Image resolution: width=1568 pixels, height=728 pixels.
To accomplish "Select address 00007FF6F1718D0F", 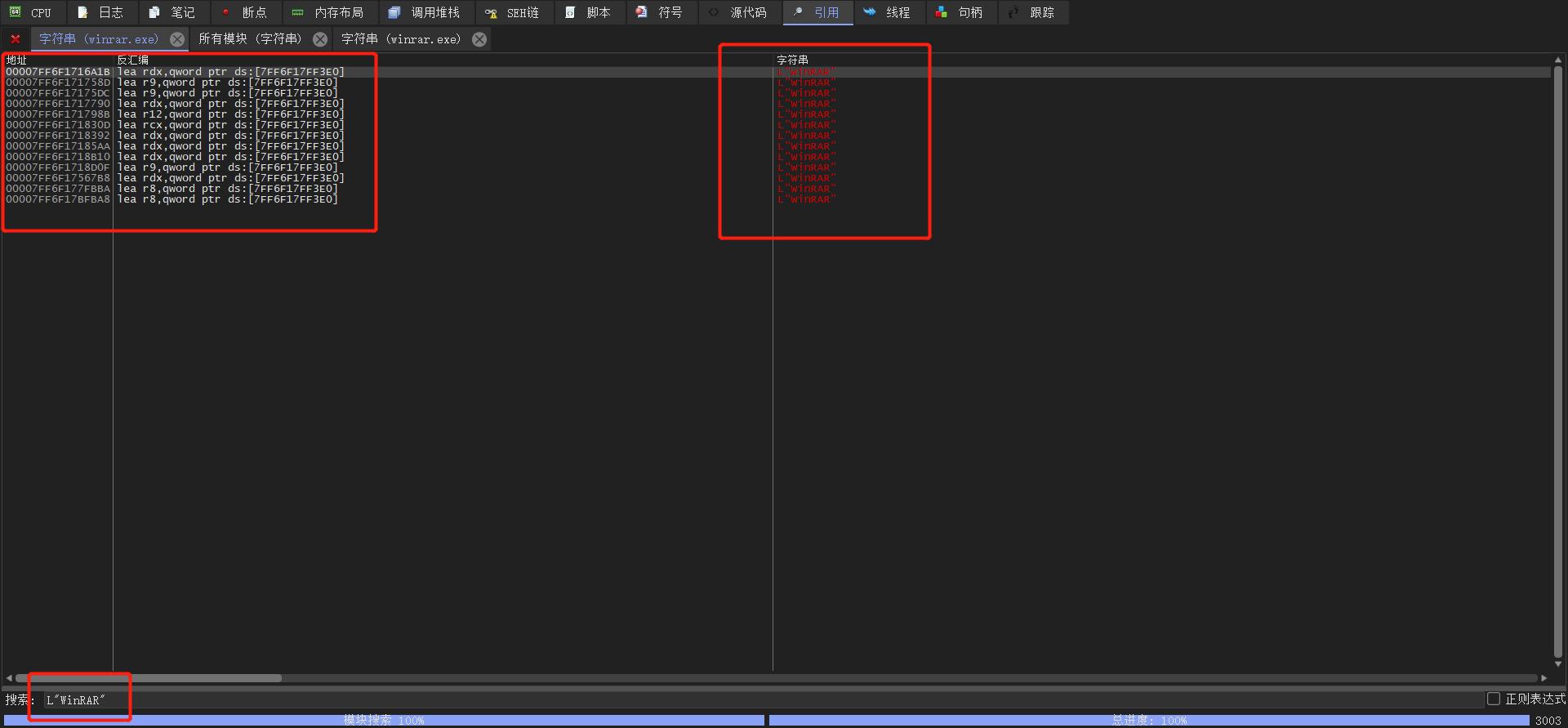I will [x=58, y=167].
